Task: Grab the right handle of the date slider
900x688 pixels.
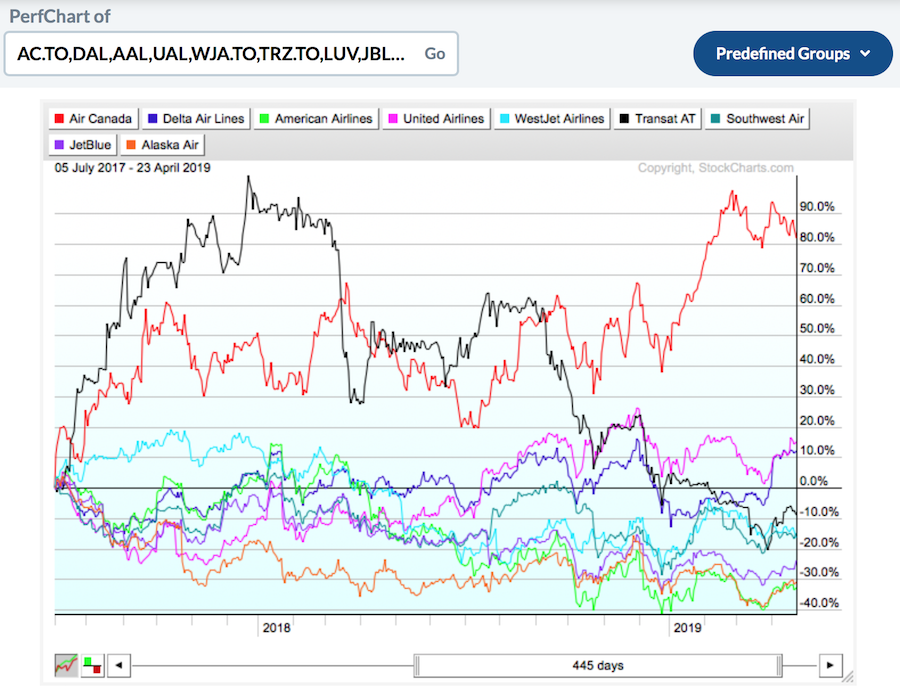Action: coord(780,664)
